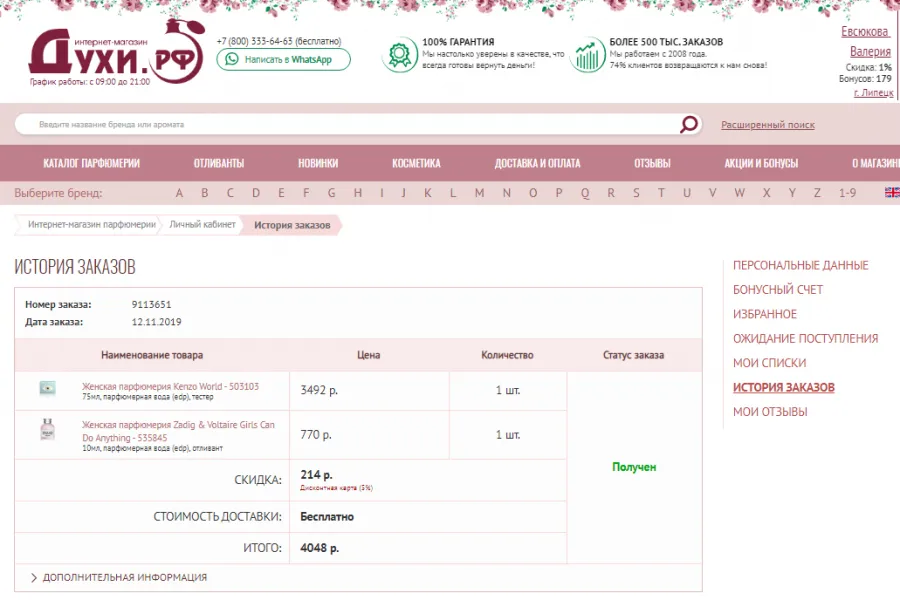Viewport: 900px width, 600px height.
Task: Click the Более 500 тыс. заказов heading
Action: click(666, 42)
